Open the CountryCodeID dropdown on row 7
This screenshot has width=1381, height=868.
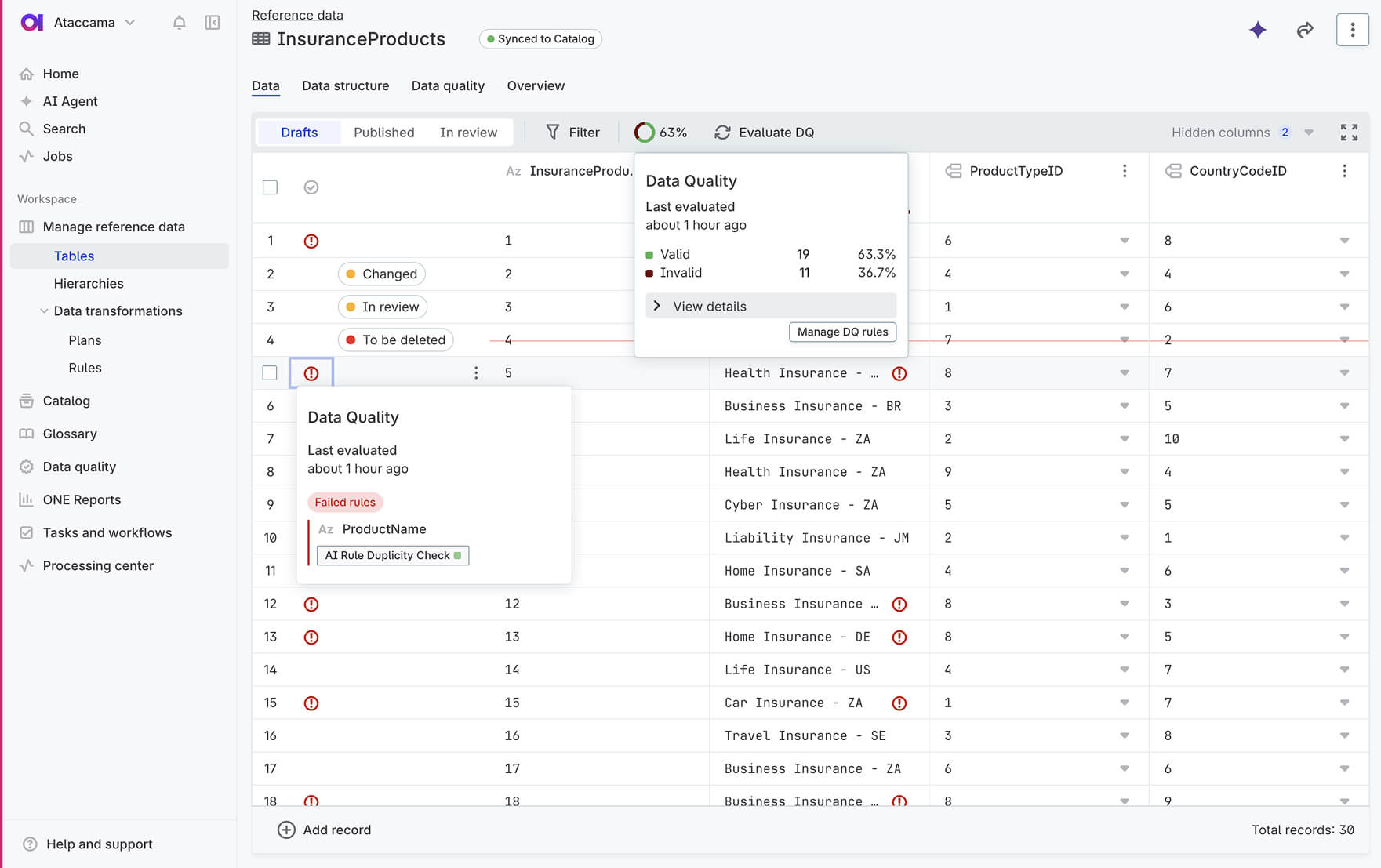coord(1345,439)
